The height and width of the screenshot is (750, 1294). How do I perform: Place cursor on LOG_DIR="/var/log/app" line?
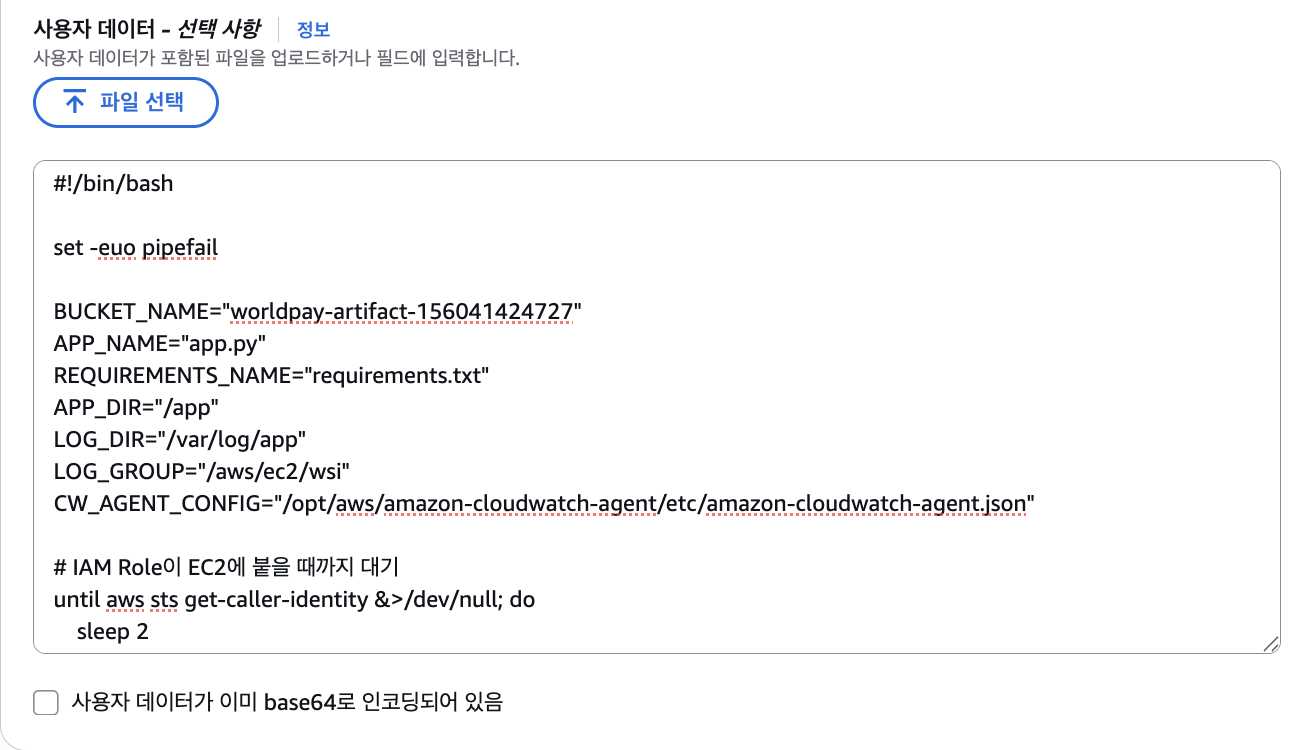click(180, 440)
